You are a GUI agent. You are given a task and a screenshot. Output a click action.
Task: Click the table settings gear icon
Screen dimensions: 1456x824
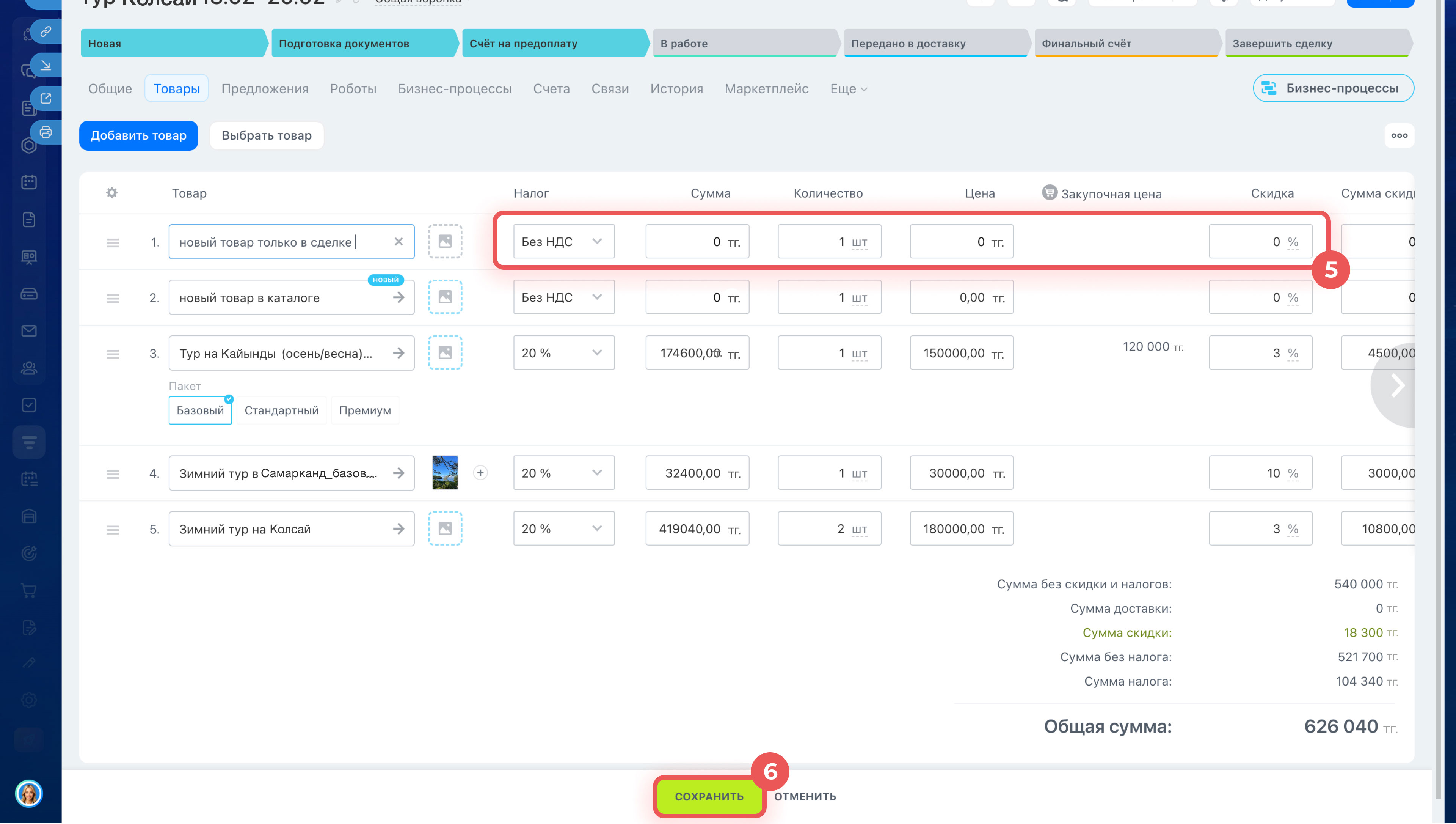(112, 193)
